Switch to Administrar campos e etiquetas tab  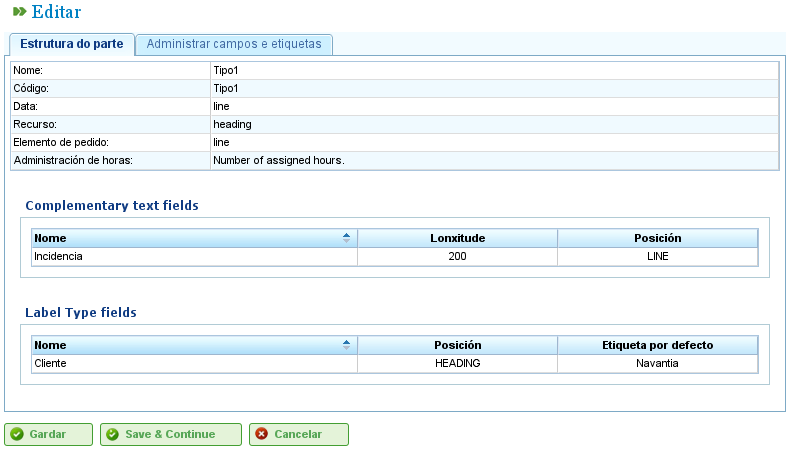click(234, 45)
